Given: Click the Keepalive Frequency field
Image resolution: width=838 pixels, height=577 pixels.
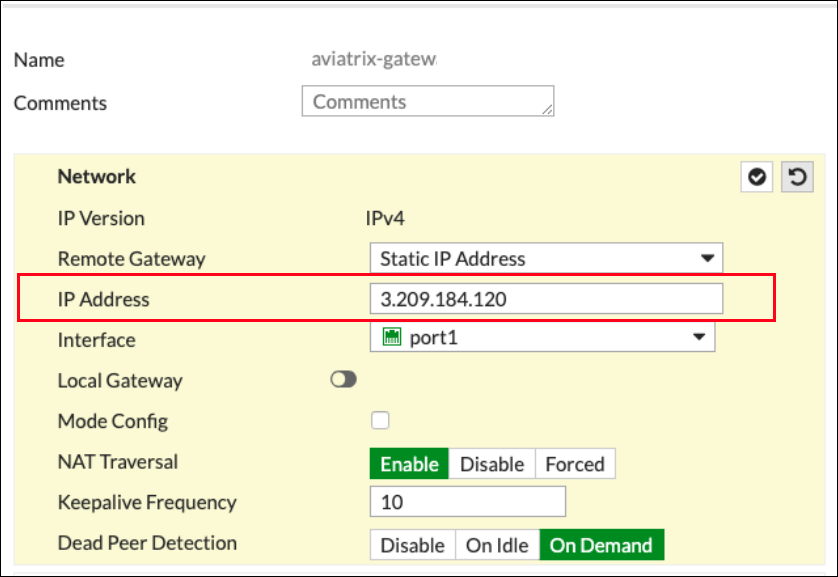Looking at the screenshot, I should click(x=467, y=502).
